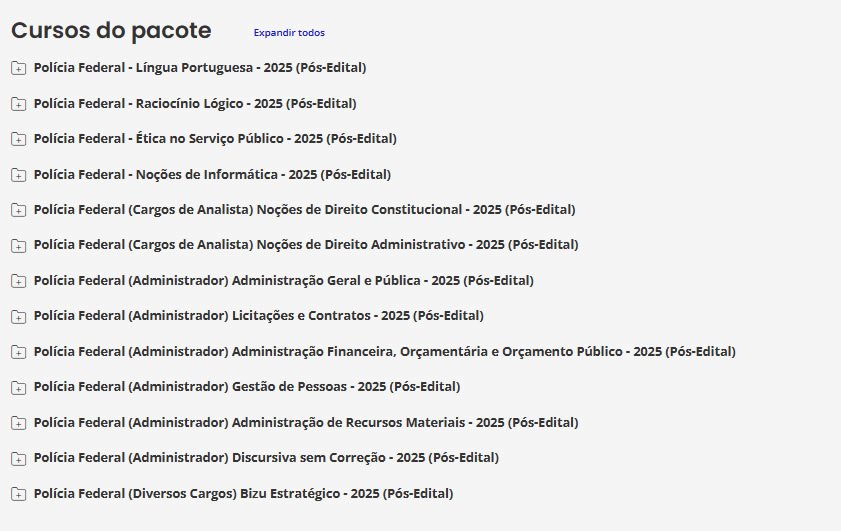
Task: Open folder icon for Noções de Direito Administrativo
Action: pos(18,246)
